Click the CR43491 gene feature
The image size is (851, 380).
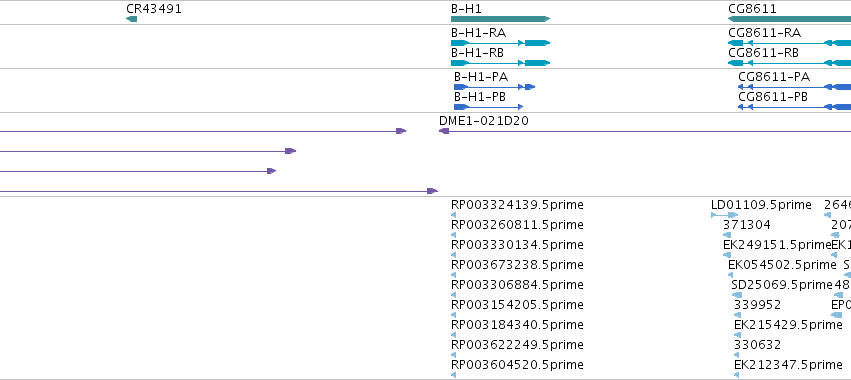131,19
